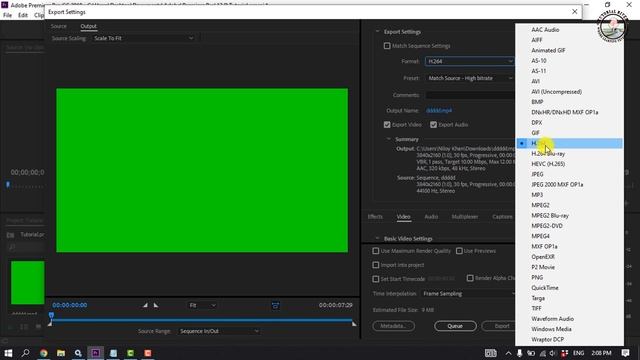Click the current timecode 00:00:00:00
640x360 pixels.
coord(70,305)
